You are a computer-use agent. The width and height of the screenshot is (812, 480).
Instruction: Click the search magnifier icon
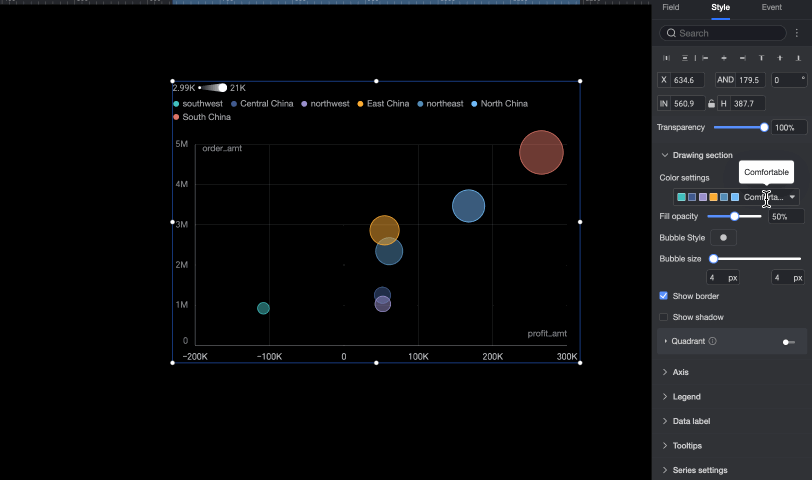(671, 33)
